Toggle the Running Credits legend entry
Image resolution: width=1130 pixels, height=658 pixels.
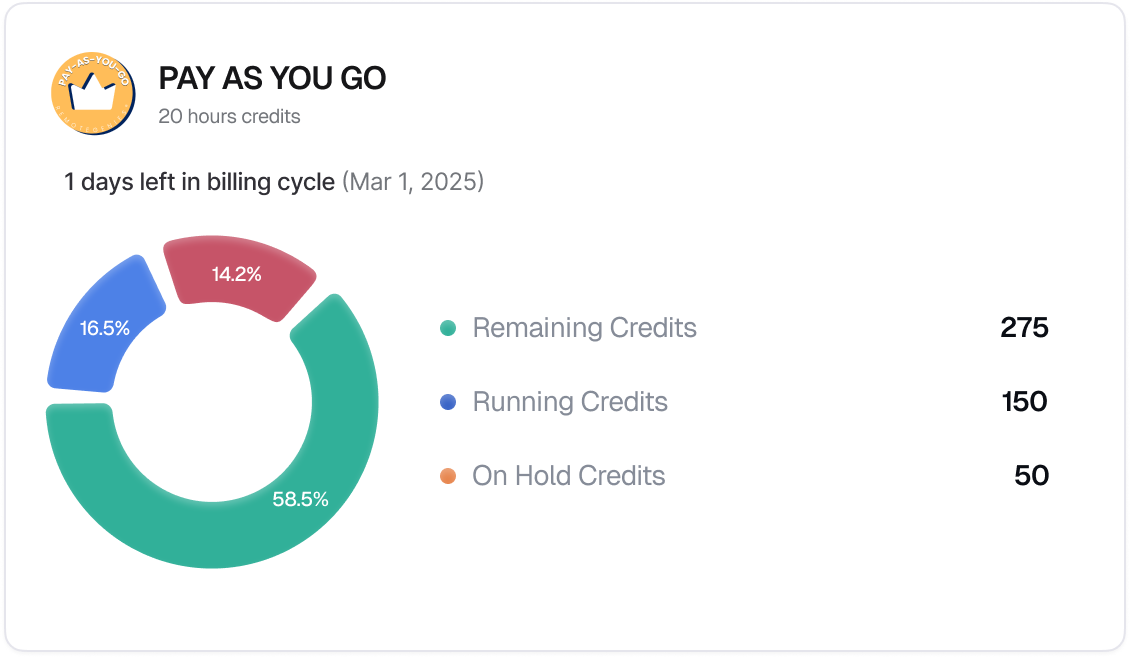[x=570, y=402]
